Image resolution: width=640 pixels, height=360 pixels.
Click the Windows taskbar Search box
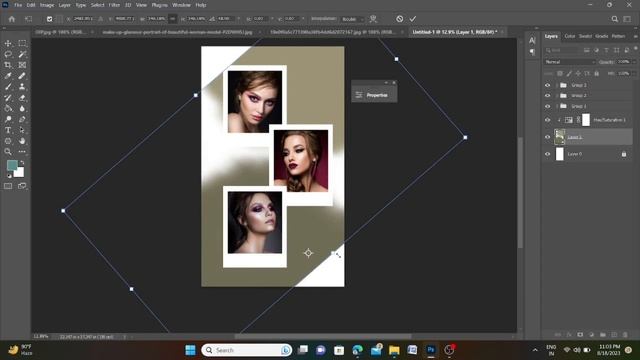pyautogui.click(x=247, y=350)
